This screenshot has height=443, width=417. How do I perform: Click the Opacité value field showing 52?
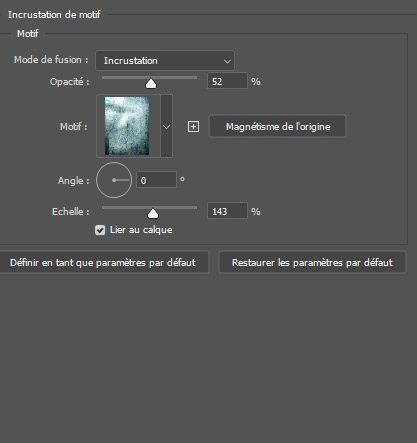(227, 81)
